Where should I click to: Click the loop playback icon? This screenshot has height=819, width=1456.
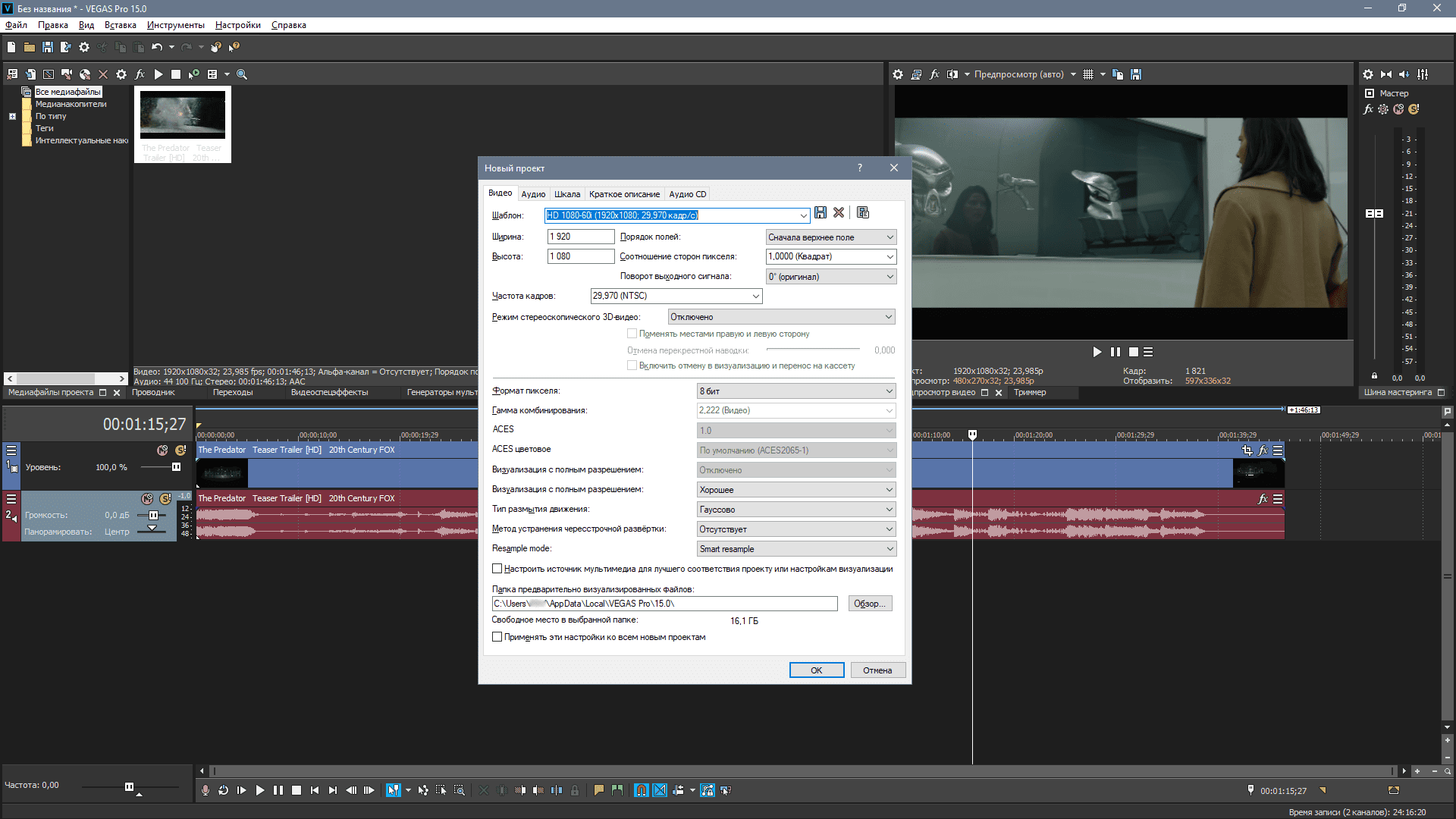click(223, 790)
